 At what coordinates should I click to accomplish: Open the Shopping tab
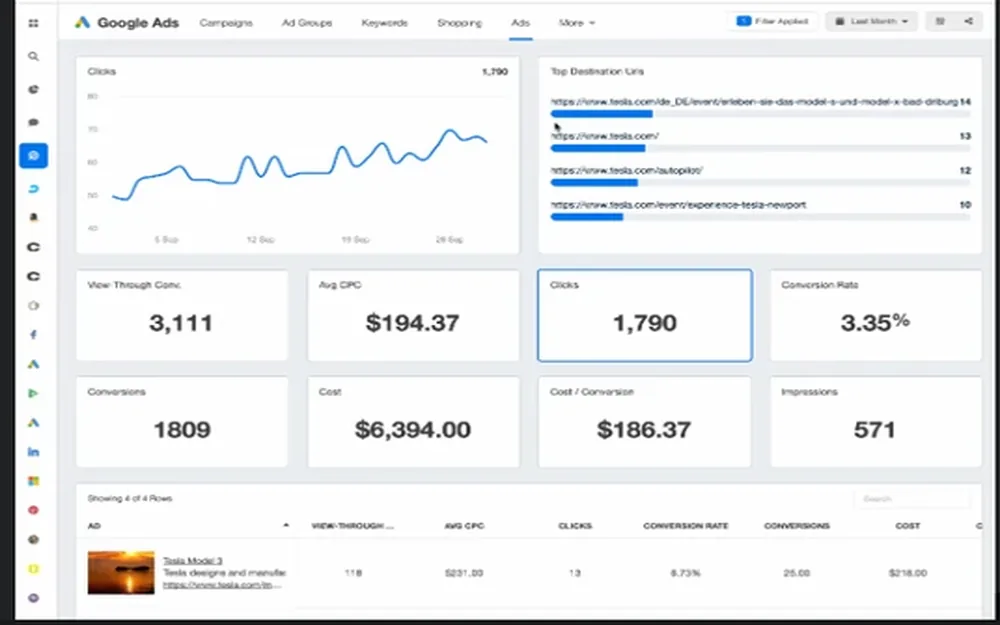coord(459,22)
